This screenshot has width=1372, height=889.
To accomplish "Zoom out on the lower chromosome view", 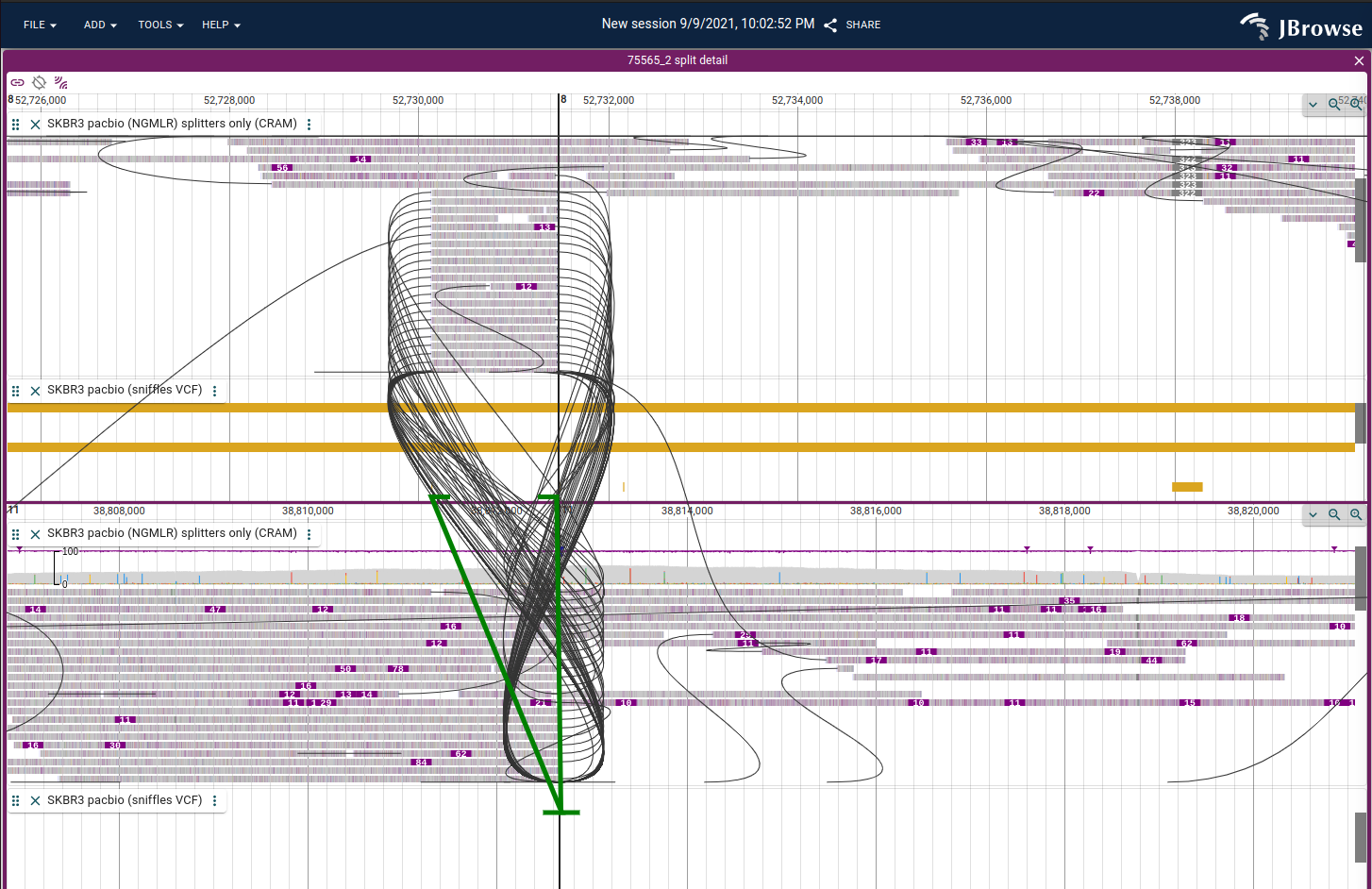I will point(1333,514).
